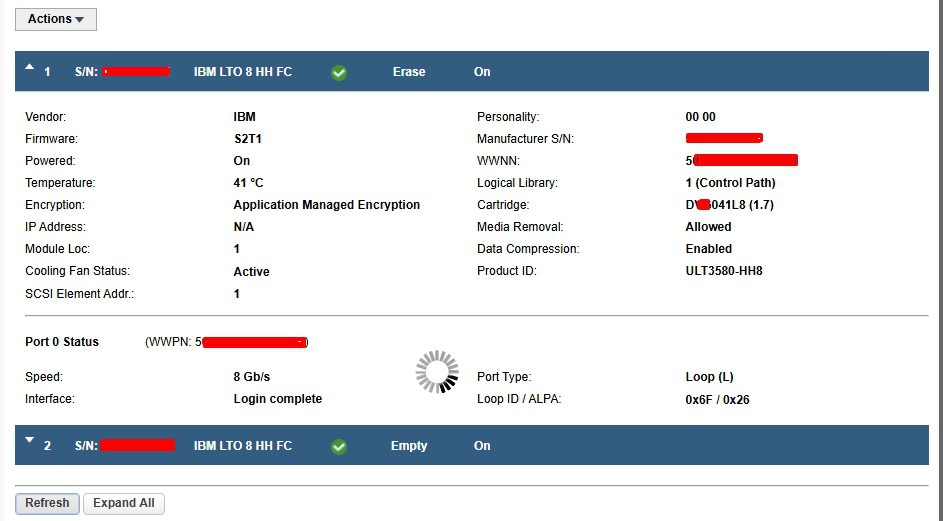Select Loop ID 0x6F / 0x26 value
Viewport: 943px width, 521px height.
click(717, 399)
